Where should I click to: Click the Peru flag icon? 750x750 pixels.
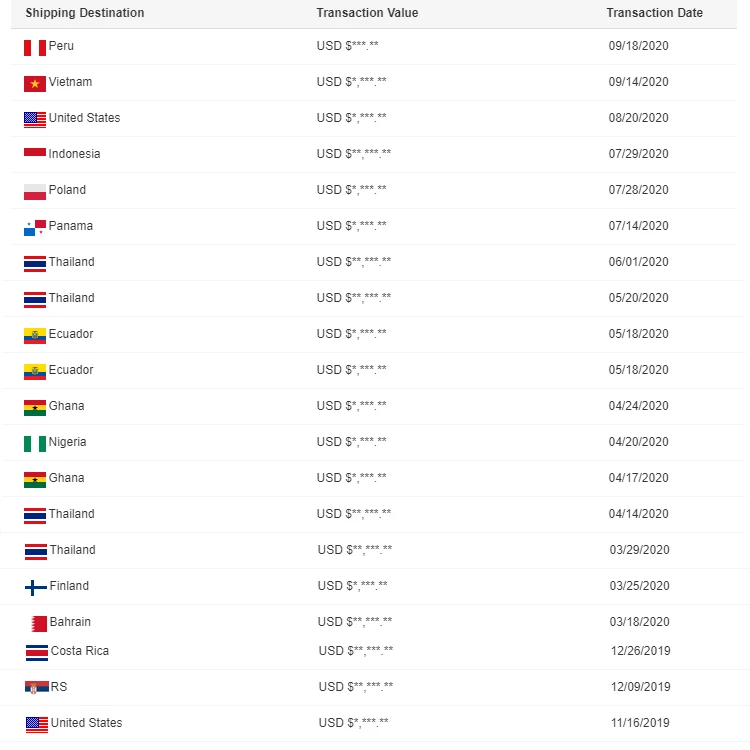pyautogui.click(x=35, y=47)
